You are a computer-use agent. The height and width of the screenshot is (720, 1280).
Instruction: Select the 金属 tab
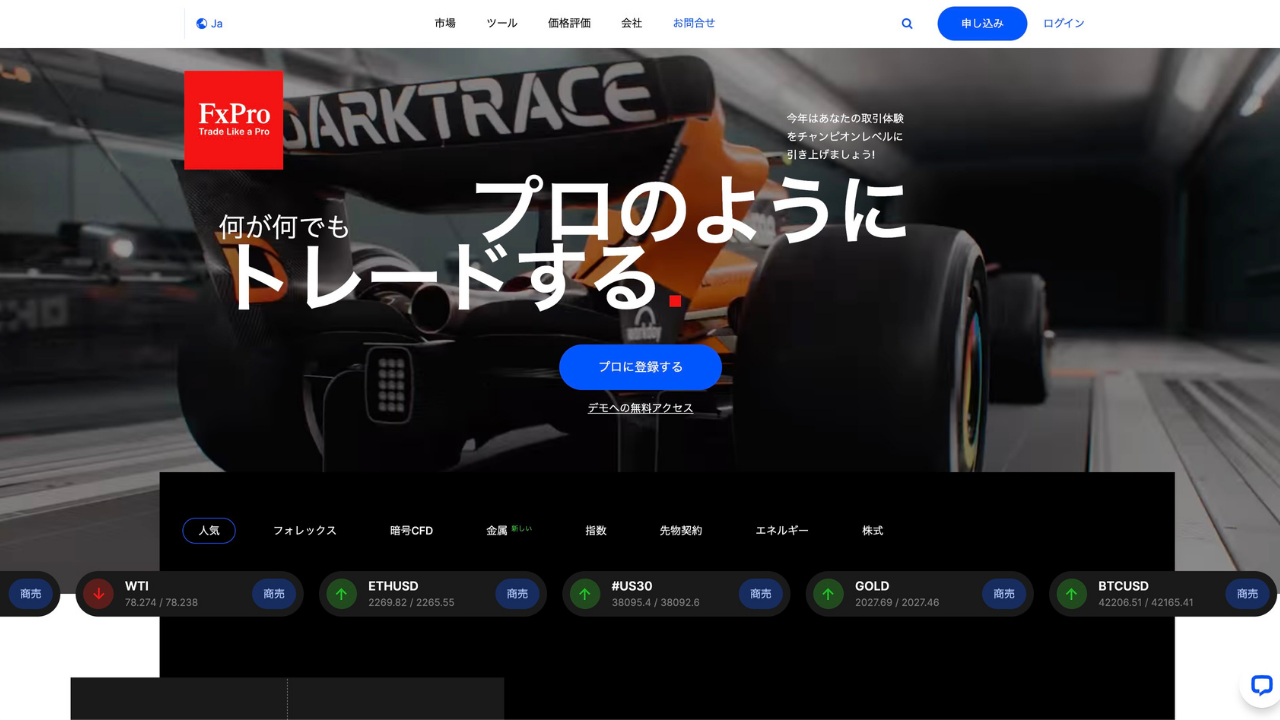[x=497, y=531]
